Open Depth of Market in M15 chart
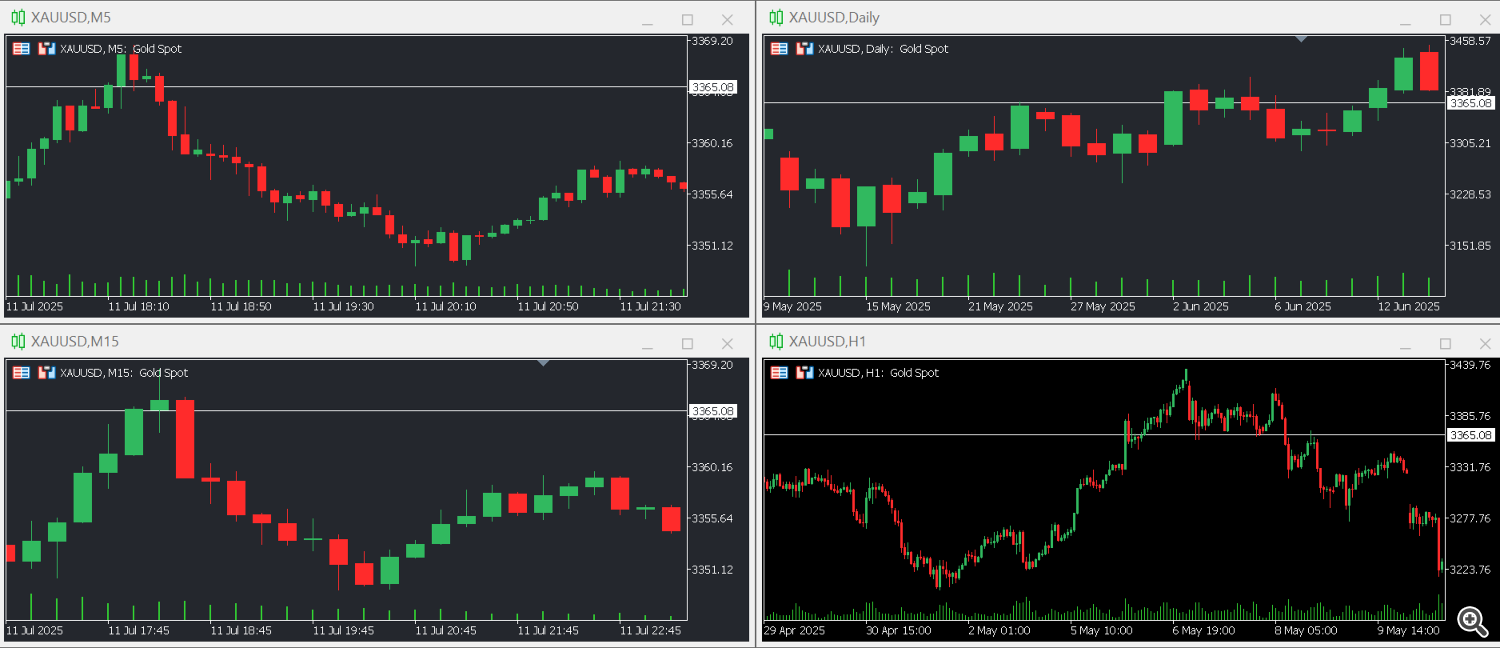Image resolution: width=1500 pixels, height=648 pixels. tap(46, 372)
